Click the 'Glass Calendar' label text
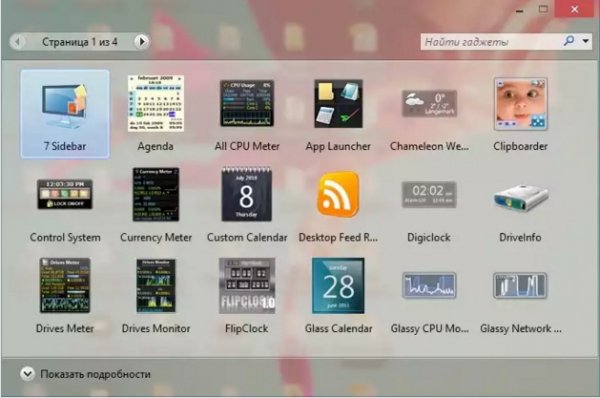 tap(338, 328)
